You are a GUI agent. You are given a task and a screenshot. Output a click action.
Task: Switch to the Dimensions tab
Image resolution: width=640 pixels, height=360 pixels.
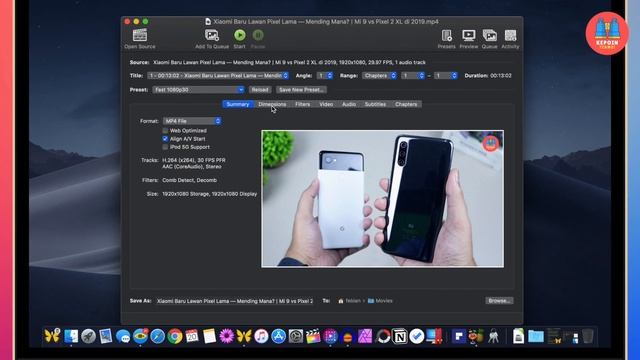(272, 104)
